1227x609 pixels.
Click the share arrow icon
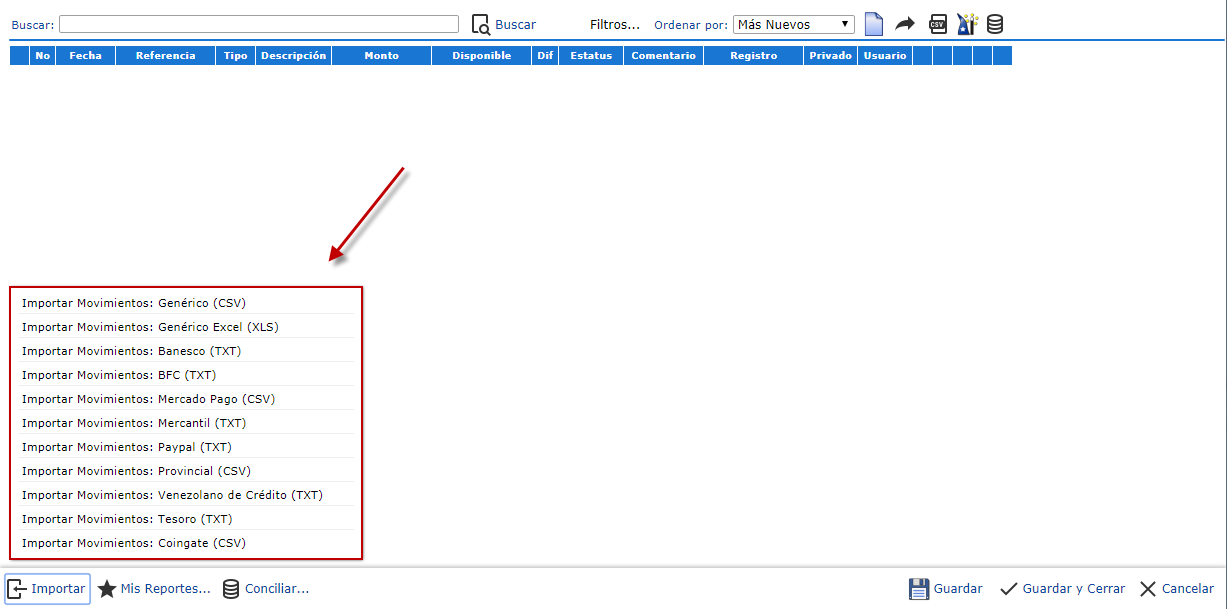coord(905,24)
